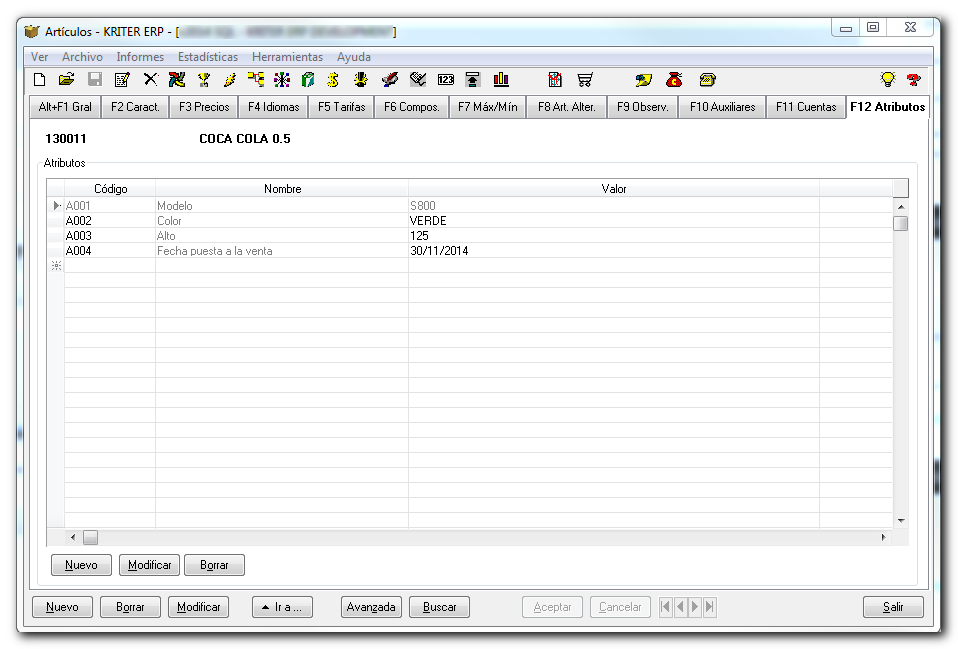This screenshot has width=958, height=649.
Task: Click the notepad with pencil edit icon
Action: coord(122,79)
